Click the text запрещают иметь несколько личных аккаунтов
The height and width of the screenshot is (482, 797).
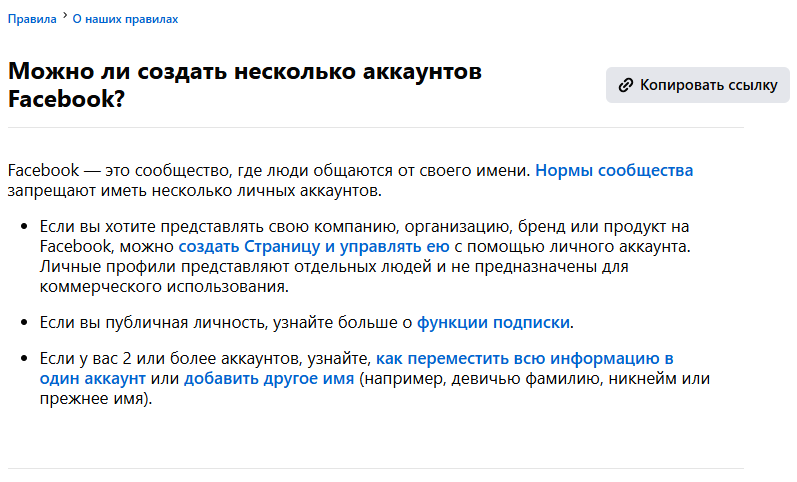pos(195,191)
